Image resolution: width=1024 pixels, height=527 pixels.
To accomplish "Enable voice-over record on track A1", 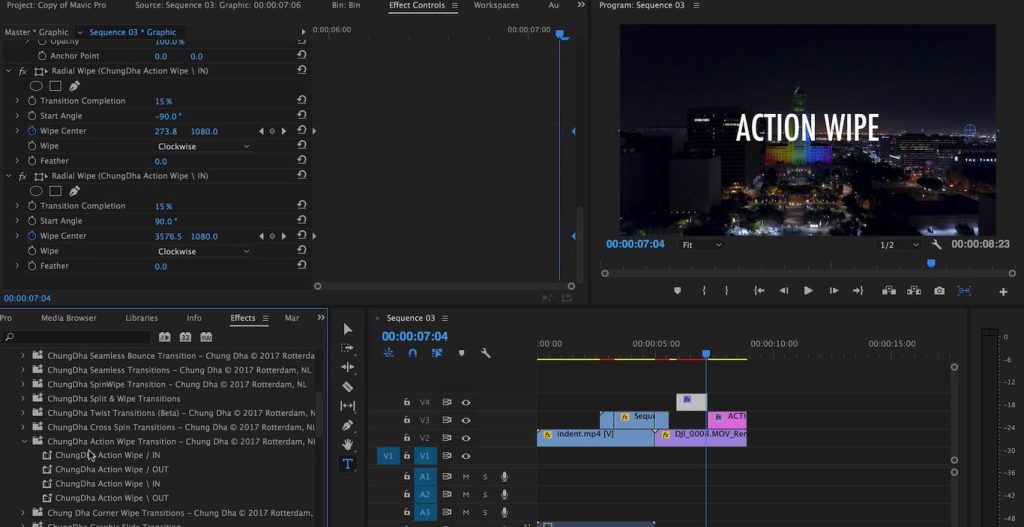I will coord(504,477).
